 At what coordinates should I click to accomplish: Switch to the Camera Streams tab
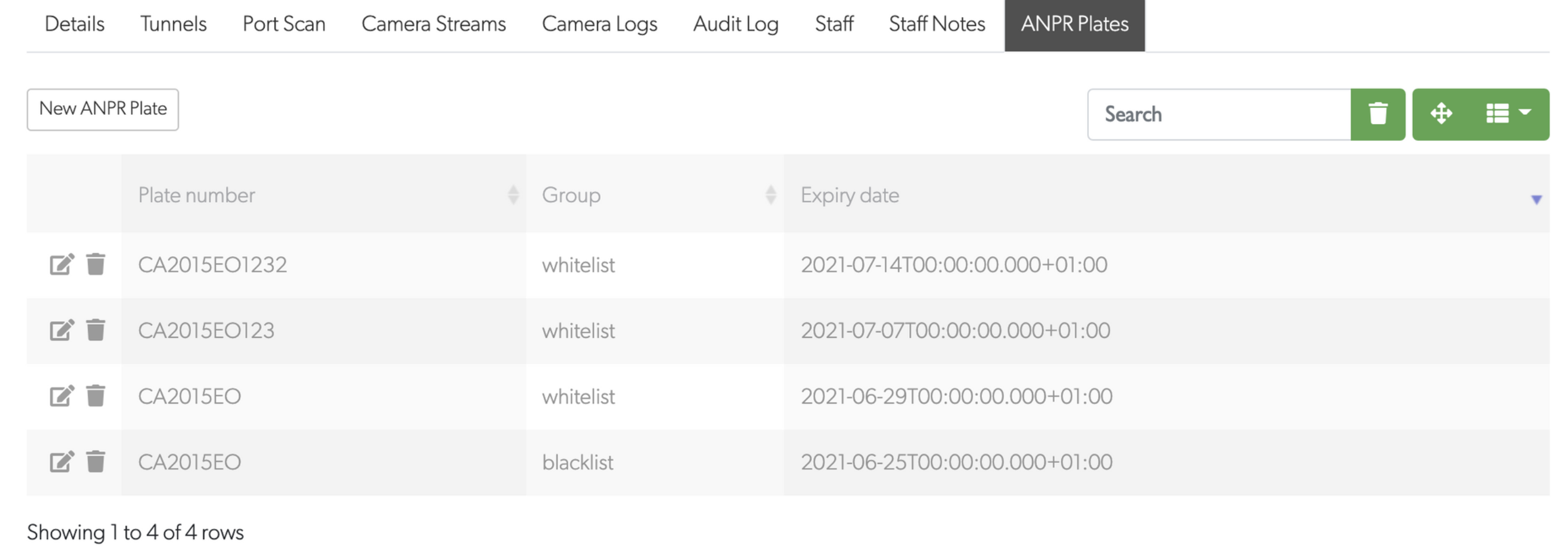click(x=433, y=25)
